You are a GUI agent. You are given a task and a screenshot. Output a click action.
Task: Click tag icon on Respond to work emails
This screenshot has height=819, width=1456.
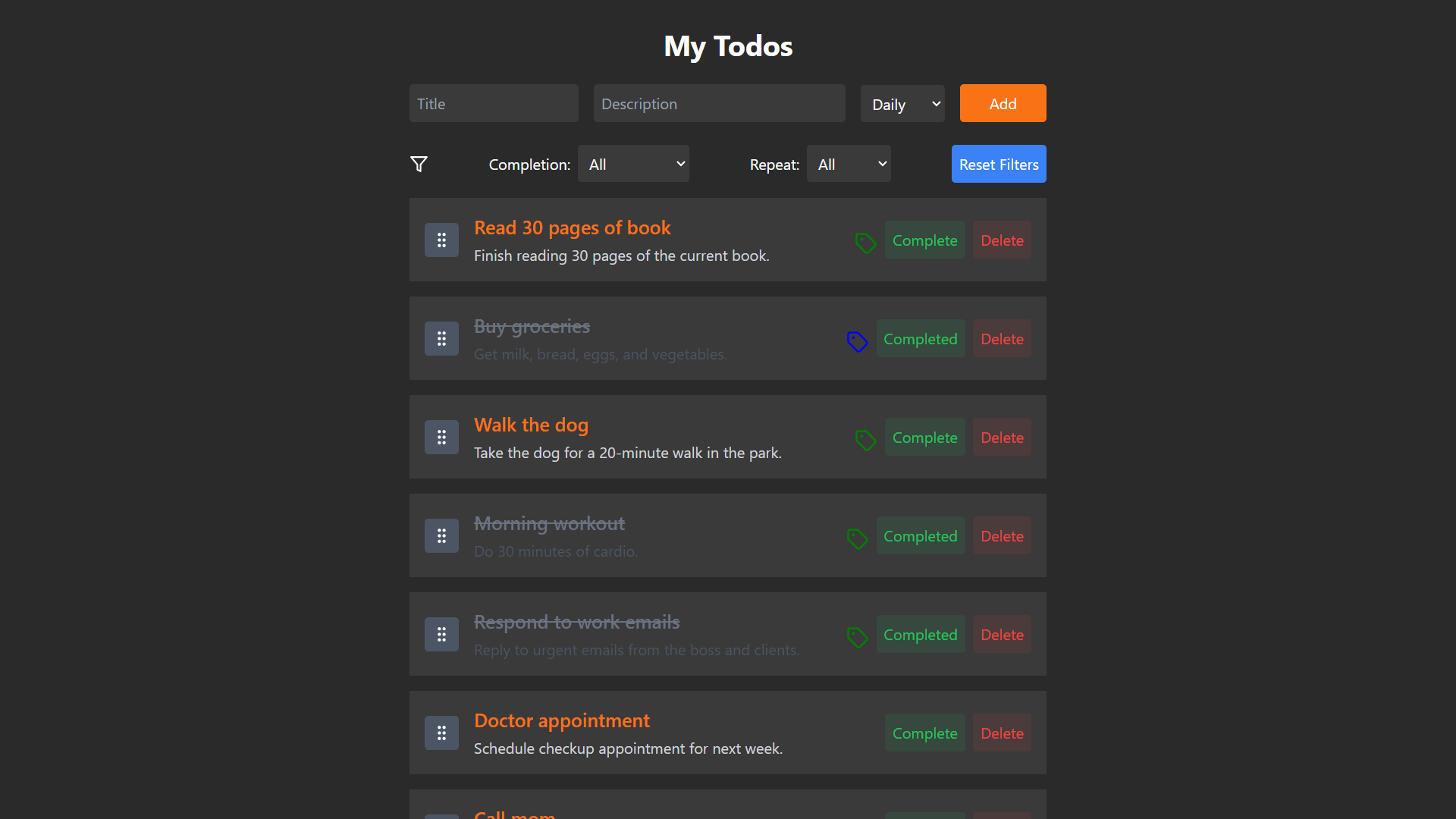858,637
